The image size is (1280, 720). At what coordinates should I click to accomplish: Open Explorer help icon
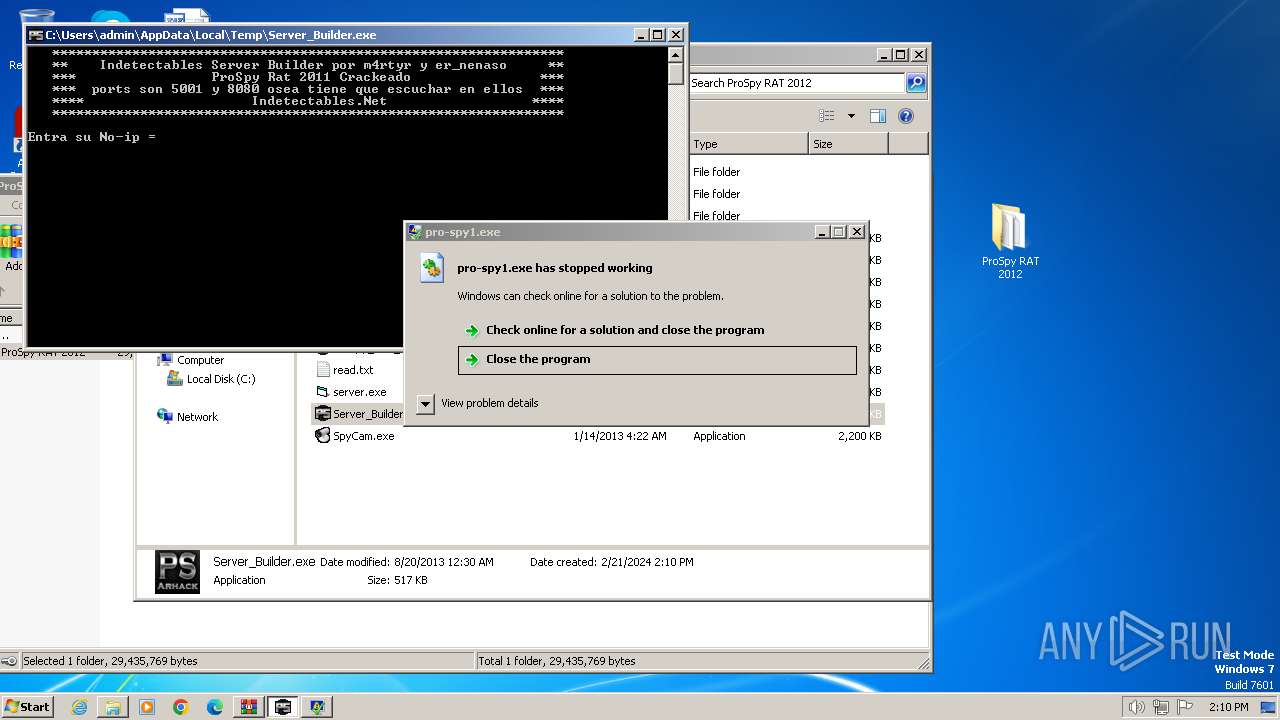(906, 116)
